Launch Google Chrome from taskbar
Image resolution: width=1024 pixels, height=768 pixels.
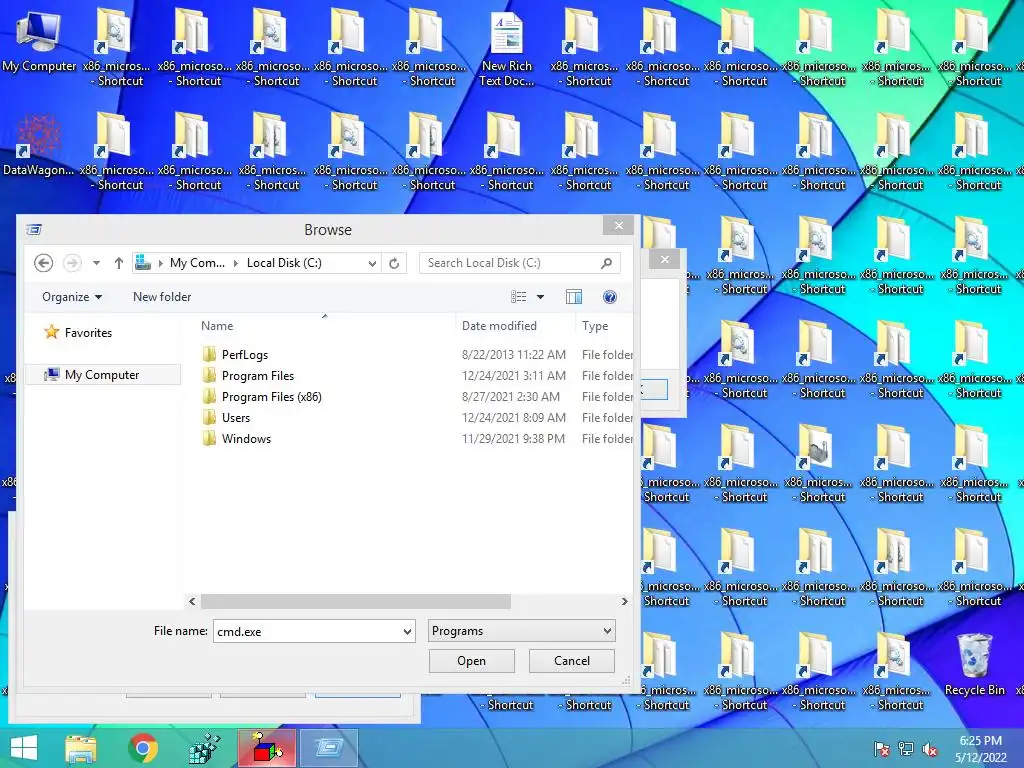(x=143, y=748)
